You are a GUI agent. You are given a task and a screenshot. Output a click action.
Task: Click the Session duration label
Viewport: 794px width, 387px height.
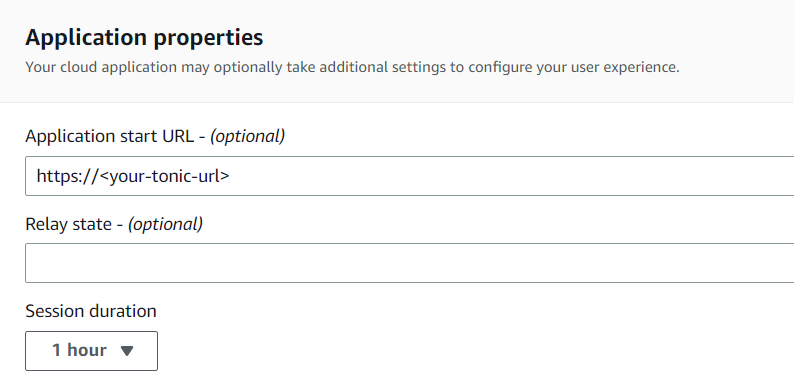(x=91, y=311)
